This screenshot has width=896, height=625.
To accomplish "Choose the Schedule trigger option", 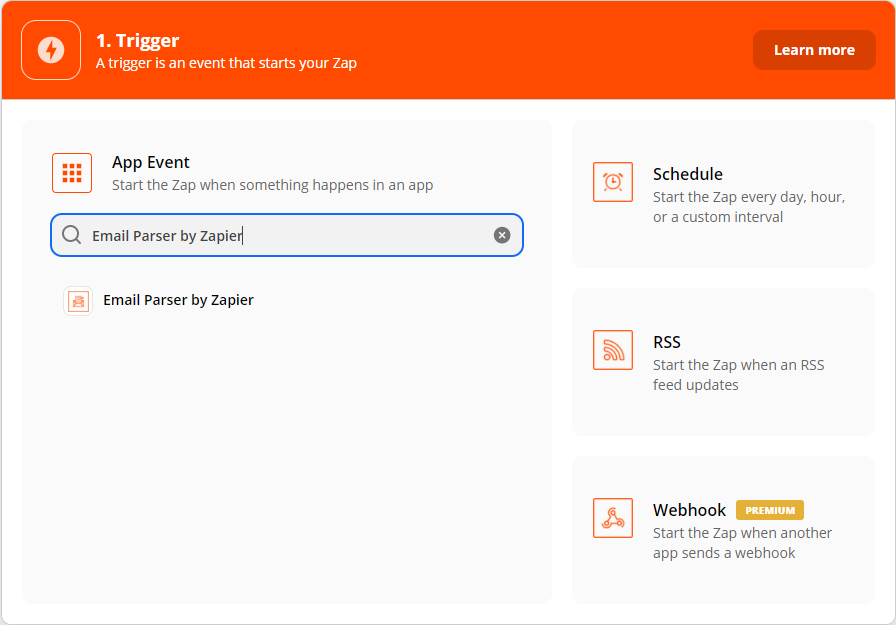I will click(x=723, y=194).
